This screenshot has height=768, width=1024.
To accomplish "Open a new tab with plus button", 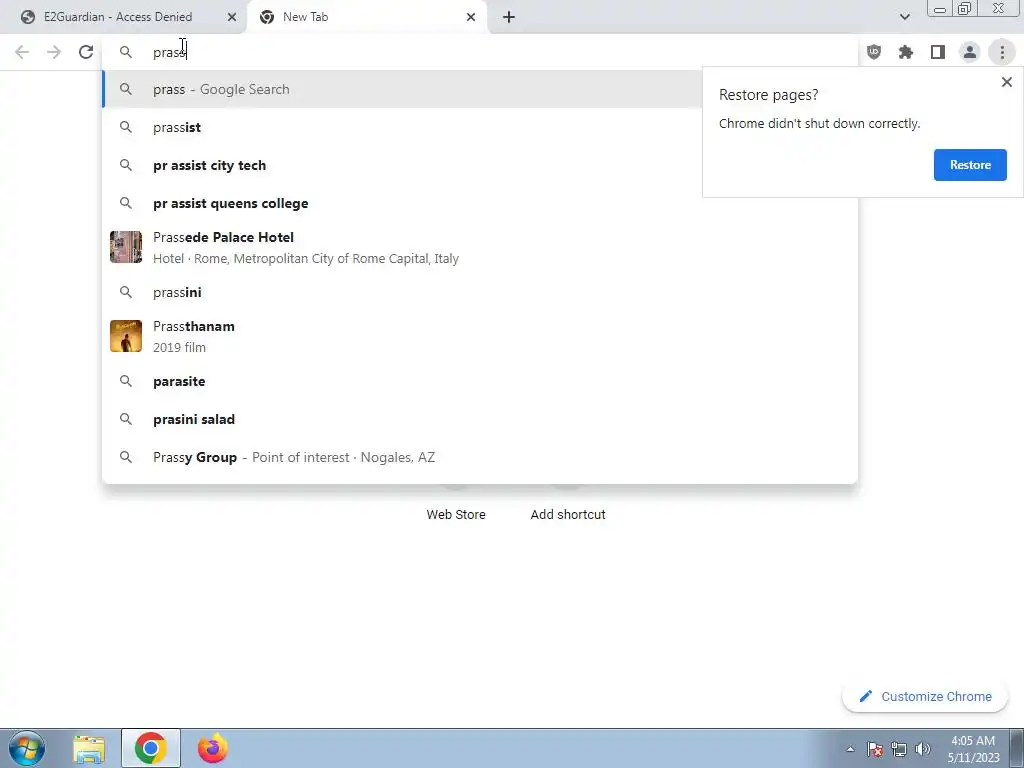I will click(x=509, y=17).
